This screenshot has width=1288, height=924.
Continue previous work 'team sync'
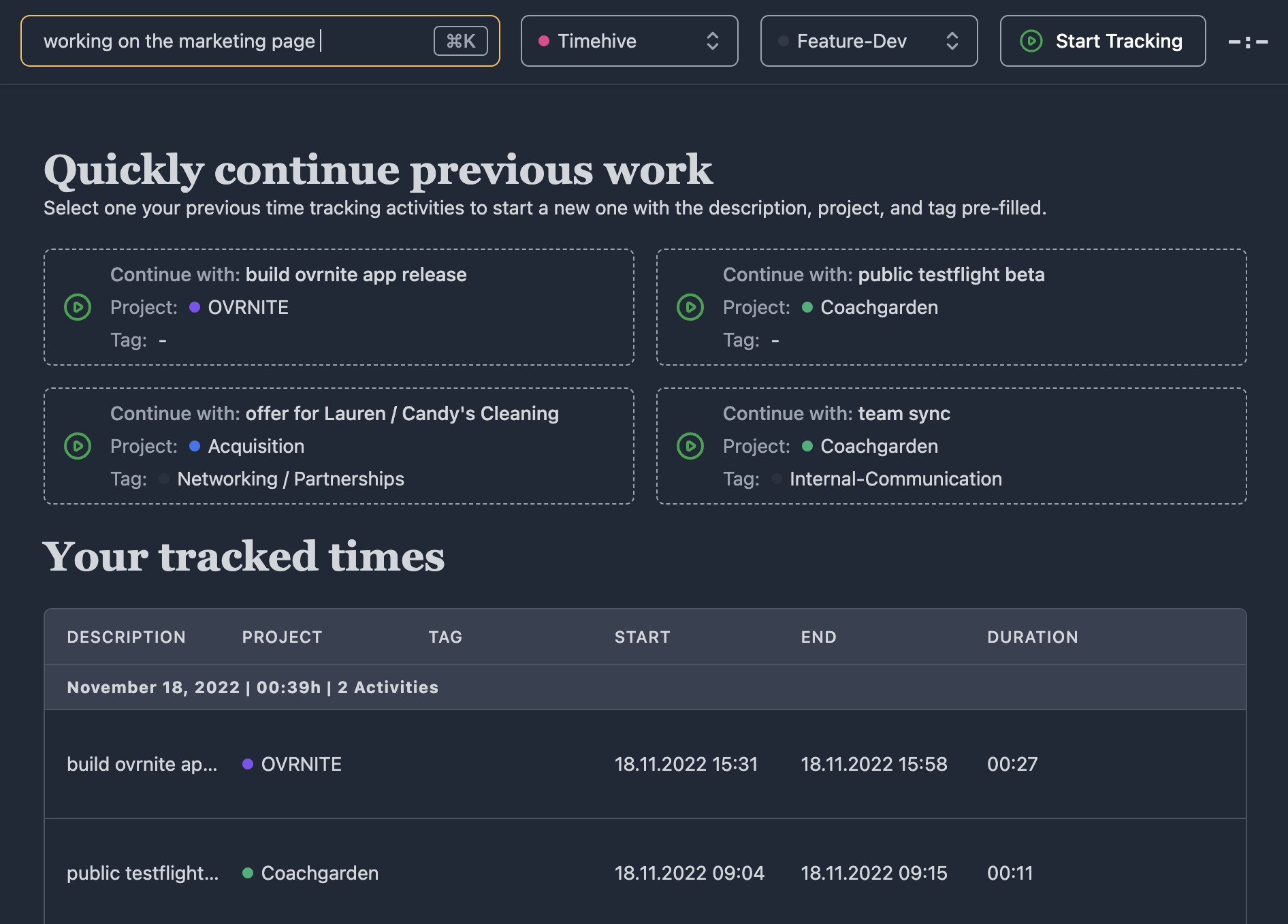pyautogui.click(x=951, y=446)
